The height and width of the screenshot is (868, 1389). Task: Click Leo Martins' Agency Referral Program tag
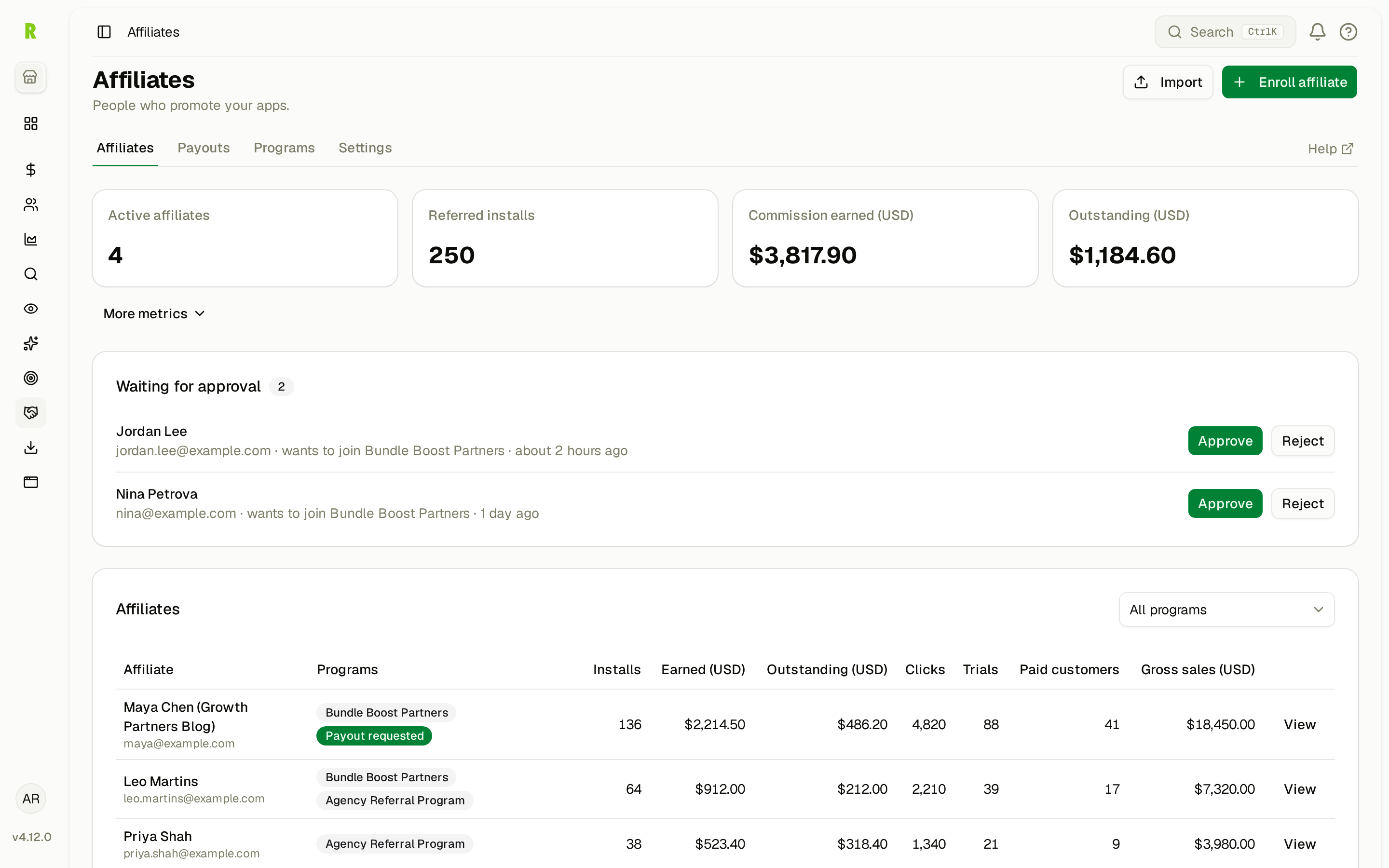coord(395,800)
